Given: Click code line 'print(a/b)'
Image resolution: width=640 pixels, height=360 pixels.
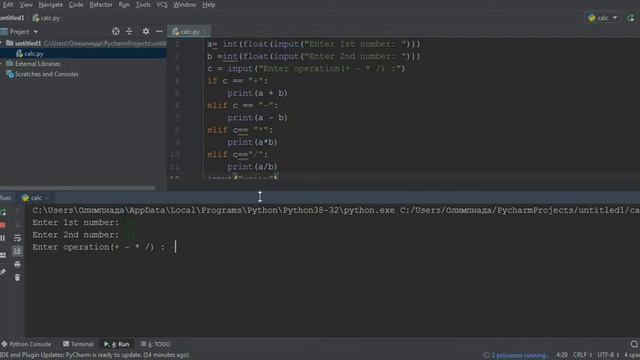Looking at the screenshot, I should pos(252,167).
